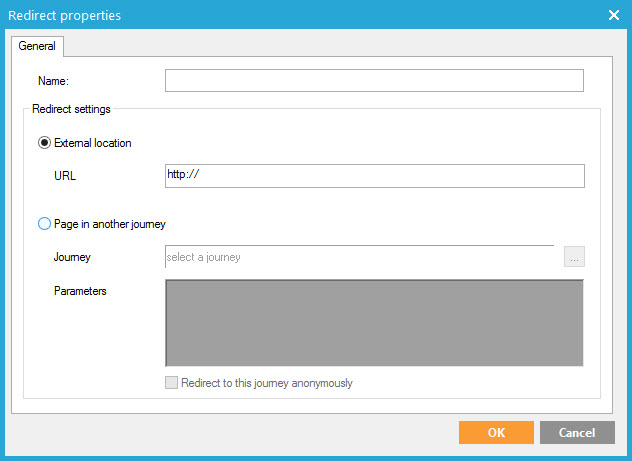Select the External location radio button

tap(44, 143)
